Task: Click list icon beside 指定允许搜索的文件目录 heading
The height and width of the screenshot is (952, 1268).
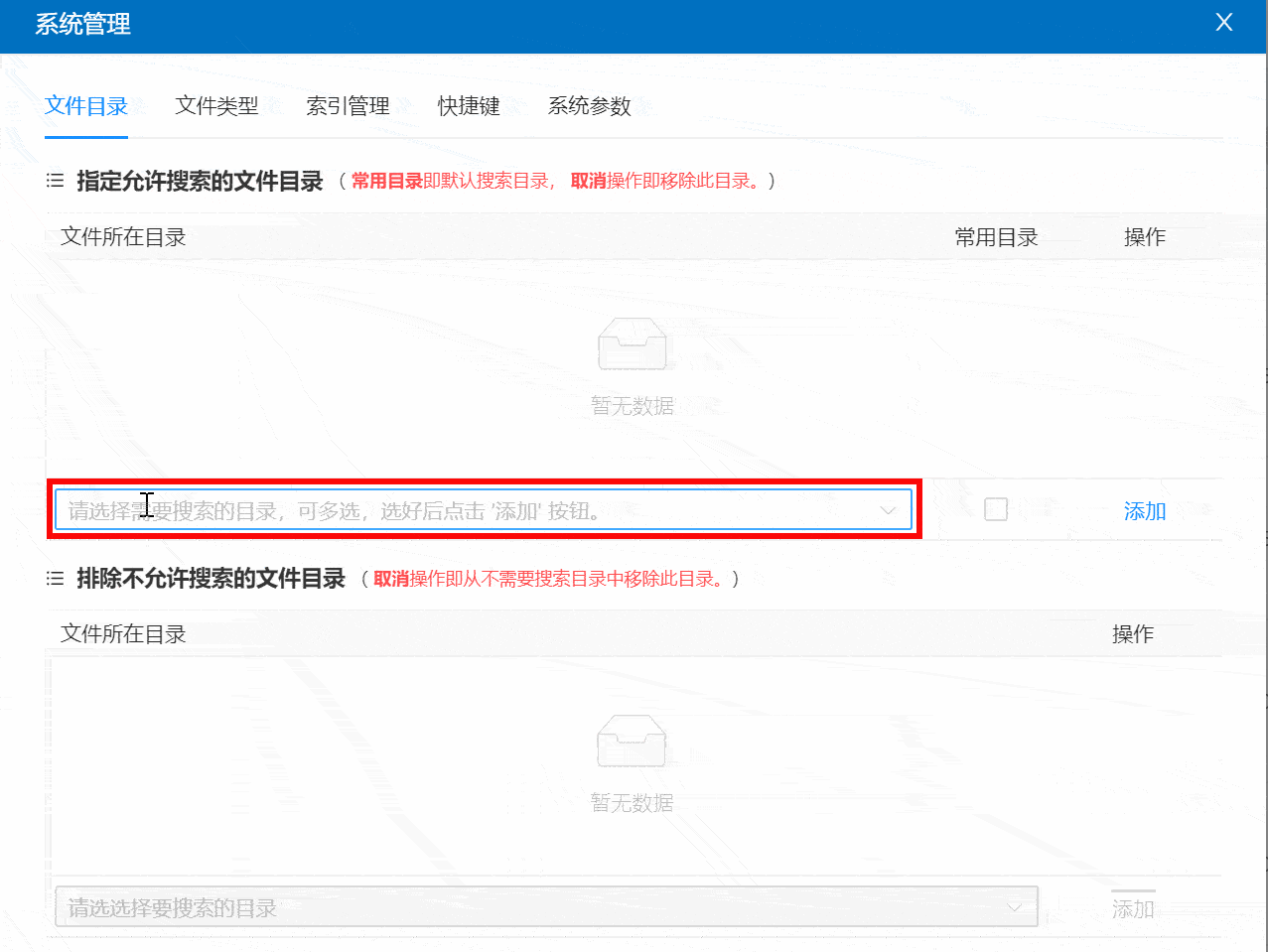Action: coord(56,181)
